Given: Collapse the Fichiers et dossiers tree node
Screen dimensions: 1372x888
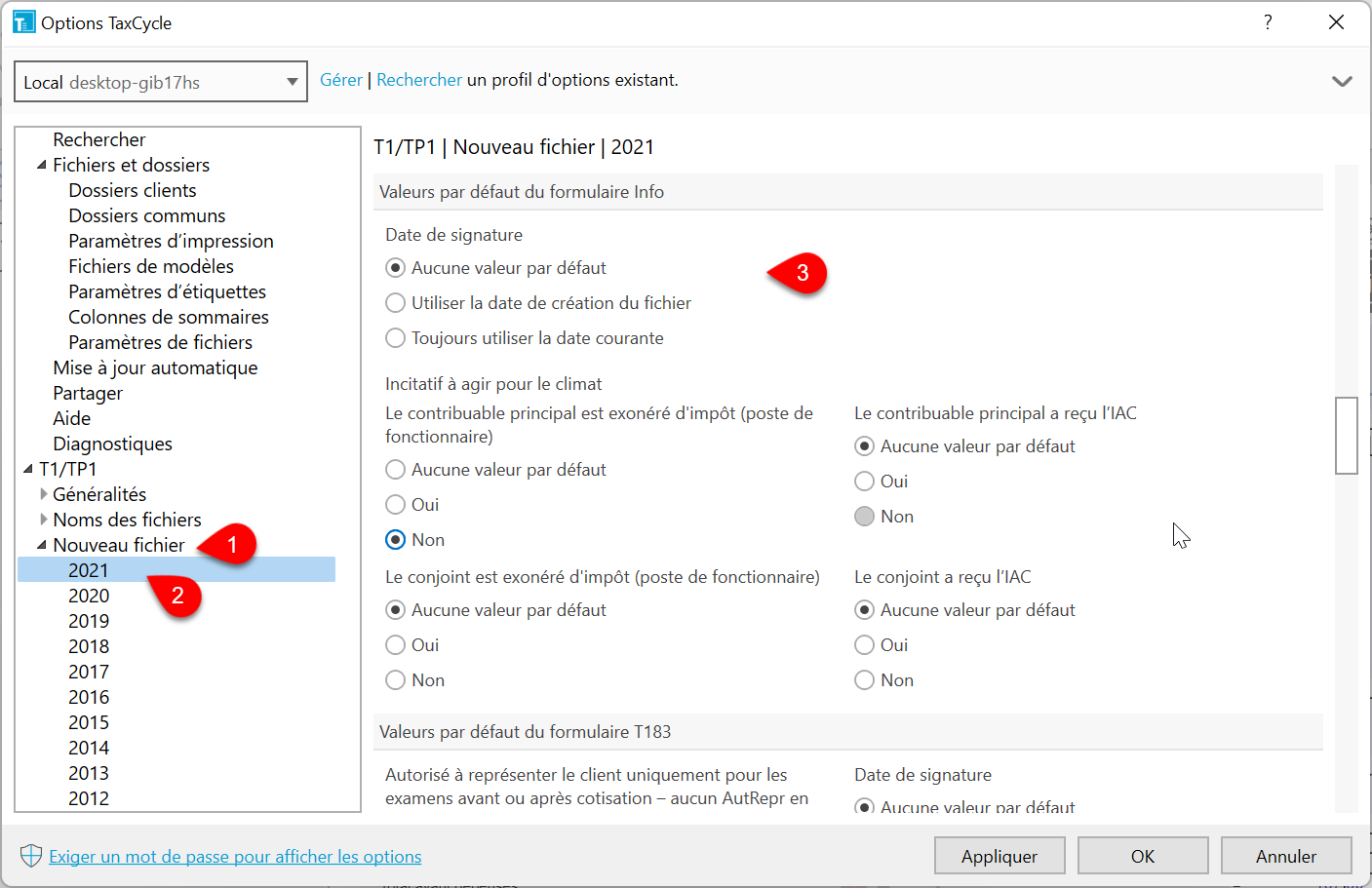Looking at the screenshot, I should coord(42,165).
